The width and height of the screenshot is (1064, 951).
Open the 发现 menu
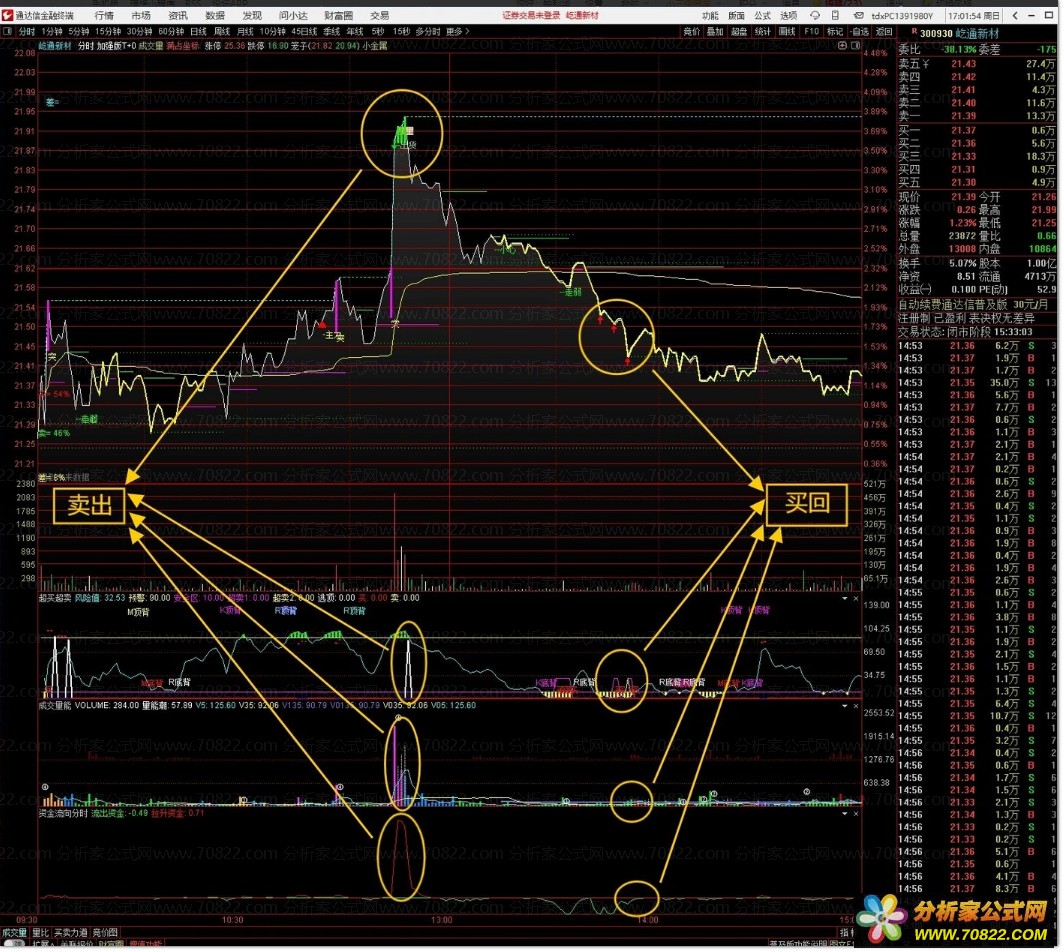click(252, 15)
